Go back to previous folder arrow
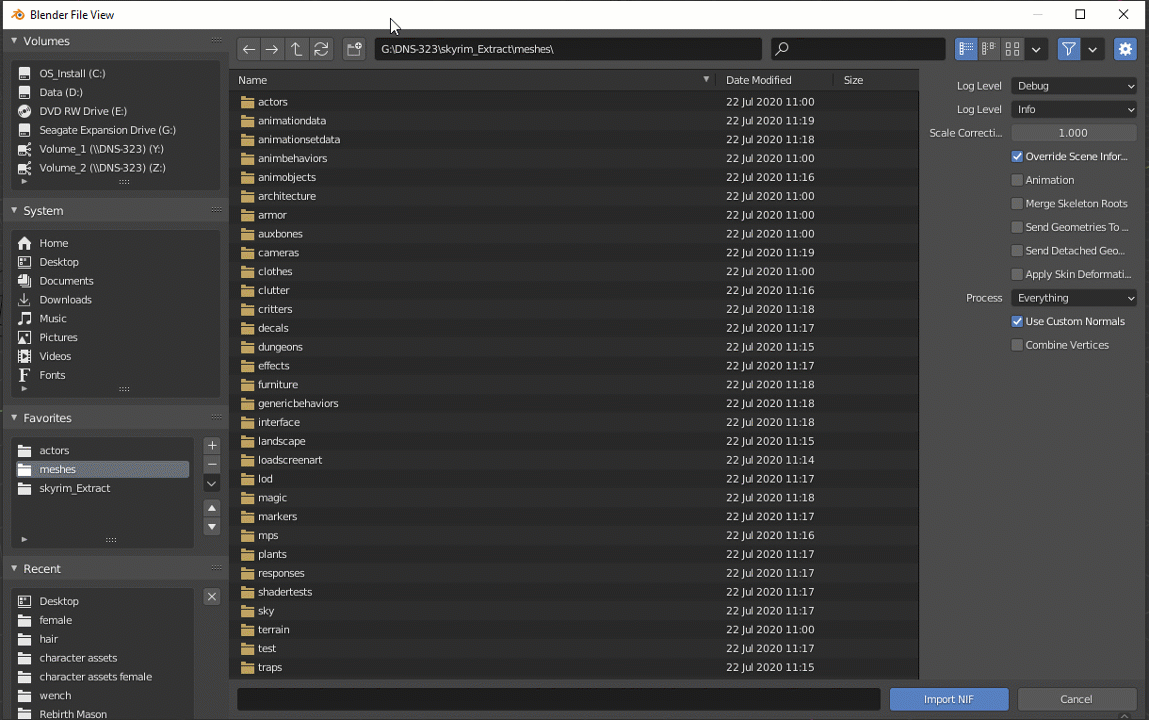The height and width of the screenshot is (720, 1149). pyautogui.click(x=249, y=49)
